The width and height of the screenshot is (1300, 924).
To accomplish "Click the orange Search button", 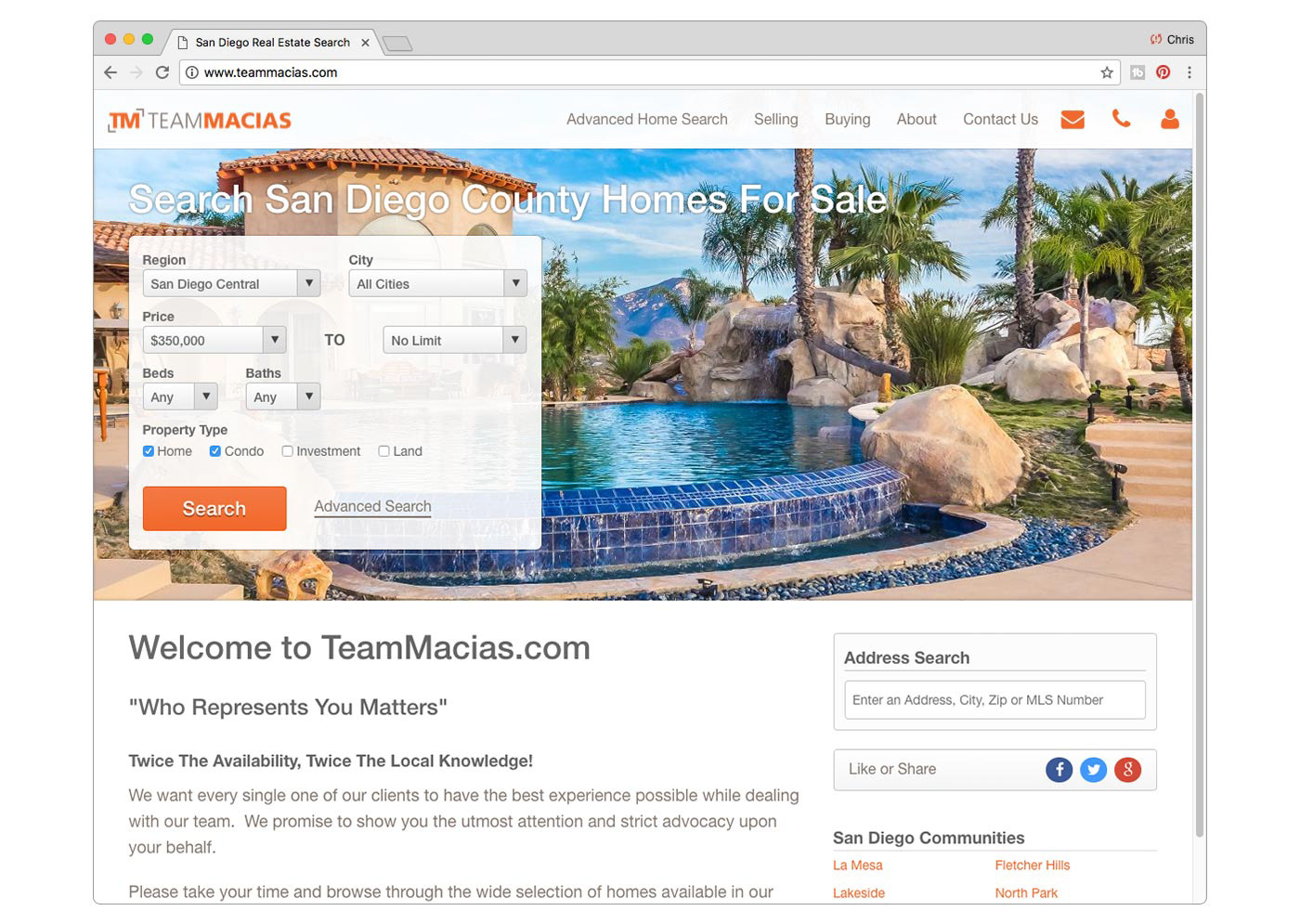I will (x=214, y=508).
